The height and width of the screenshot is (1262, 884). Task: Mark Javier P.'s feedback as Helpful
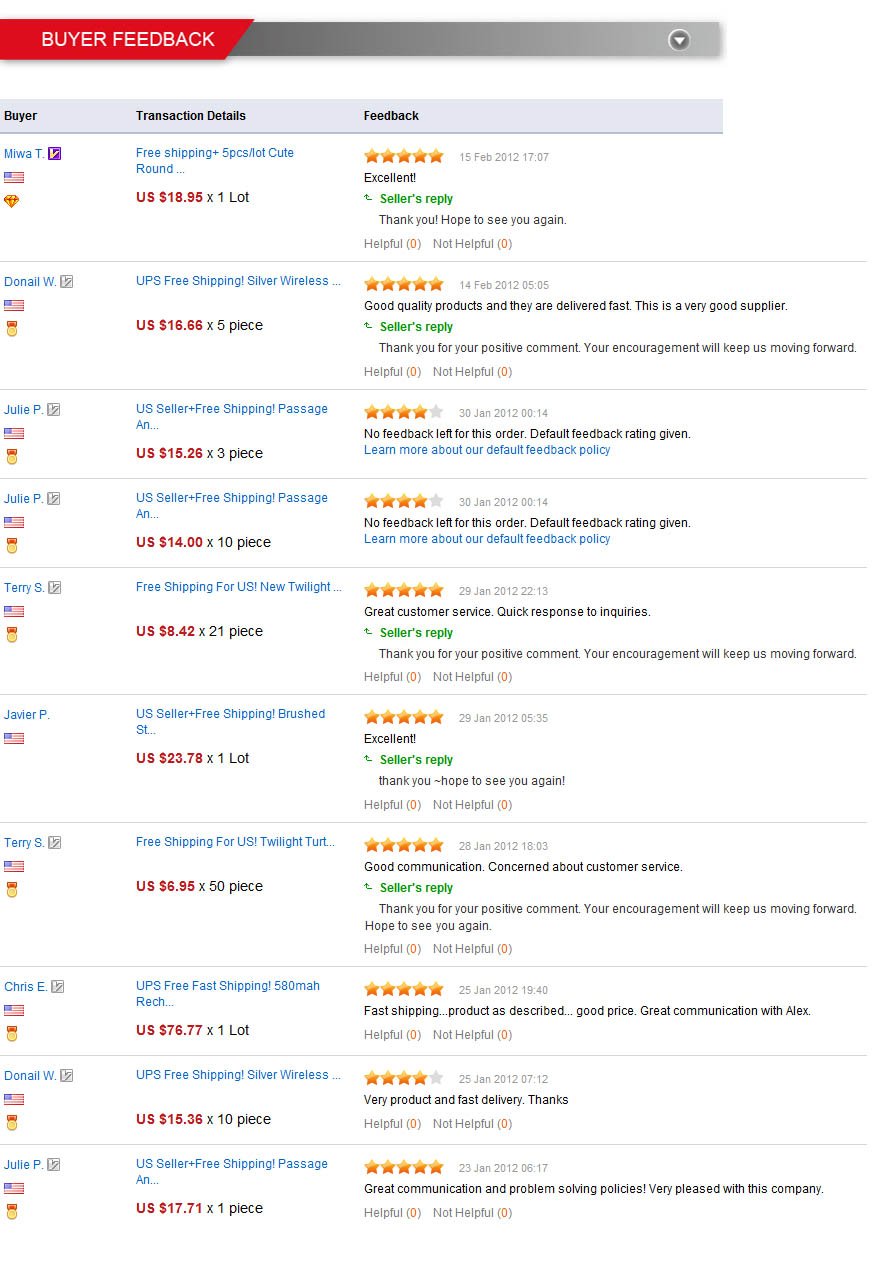coord(392,805)
